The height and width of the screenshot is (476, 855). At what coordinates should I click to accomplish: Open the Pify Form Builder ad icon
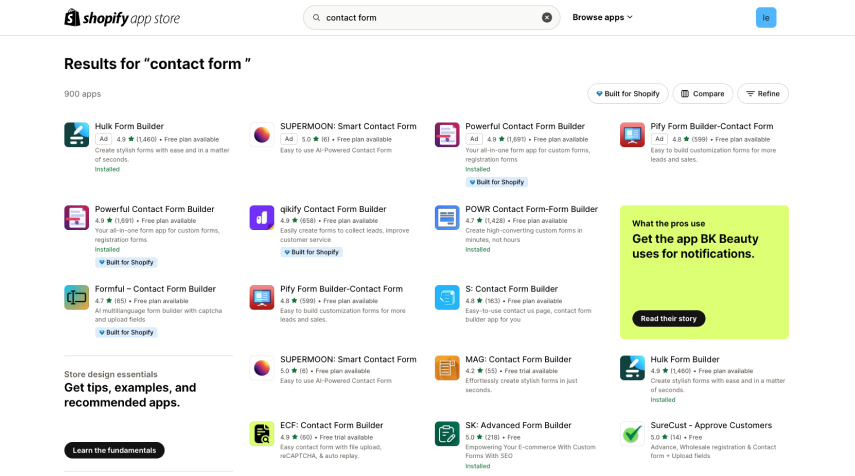point(632,135)
